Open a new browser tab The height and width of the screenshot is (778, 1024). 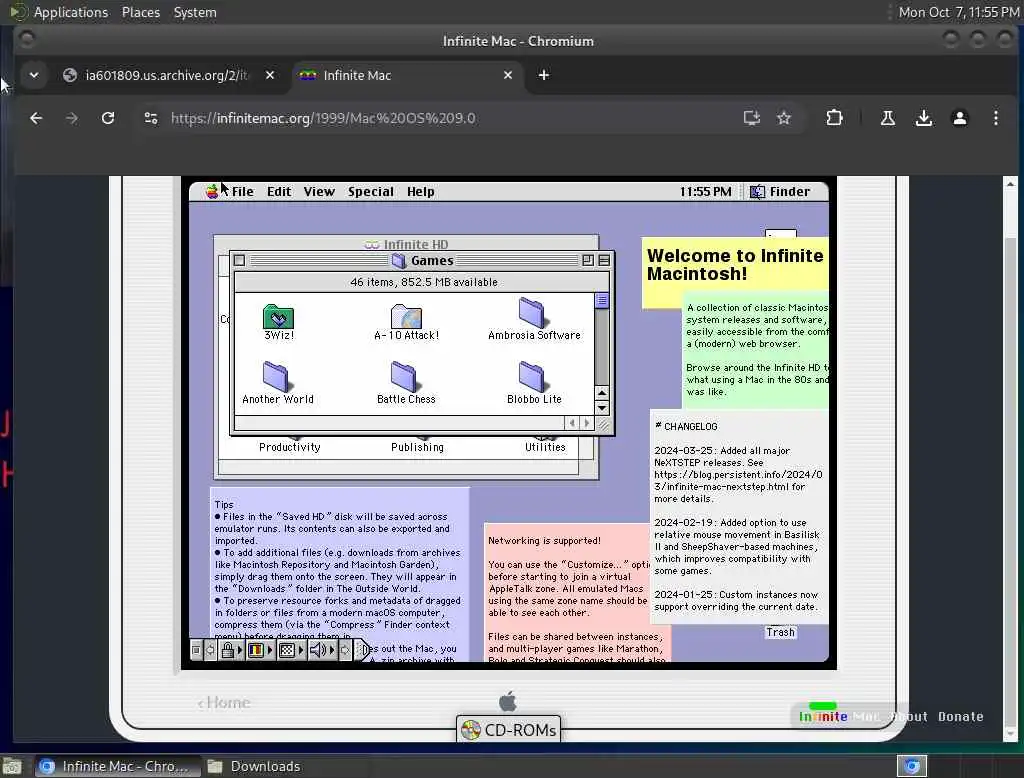click(543, 75)
